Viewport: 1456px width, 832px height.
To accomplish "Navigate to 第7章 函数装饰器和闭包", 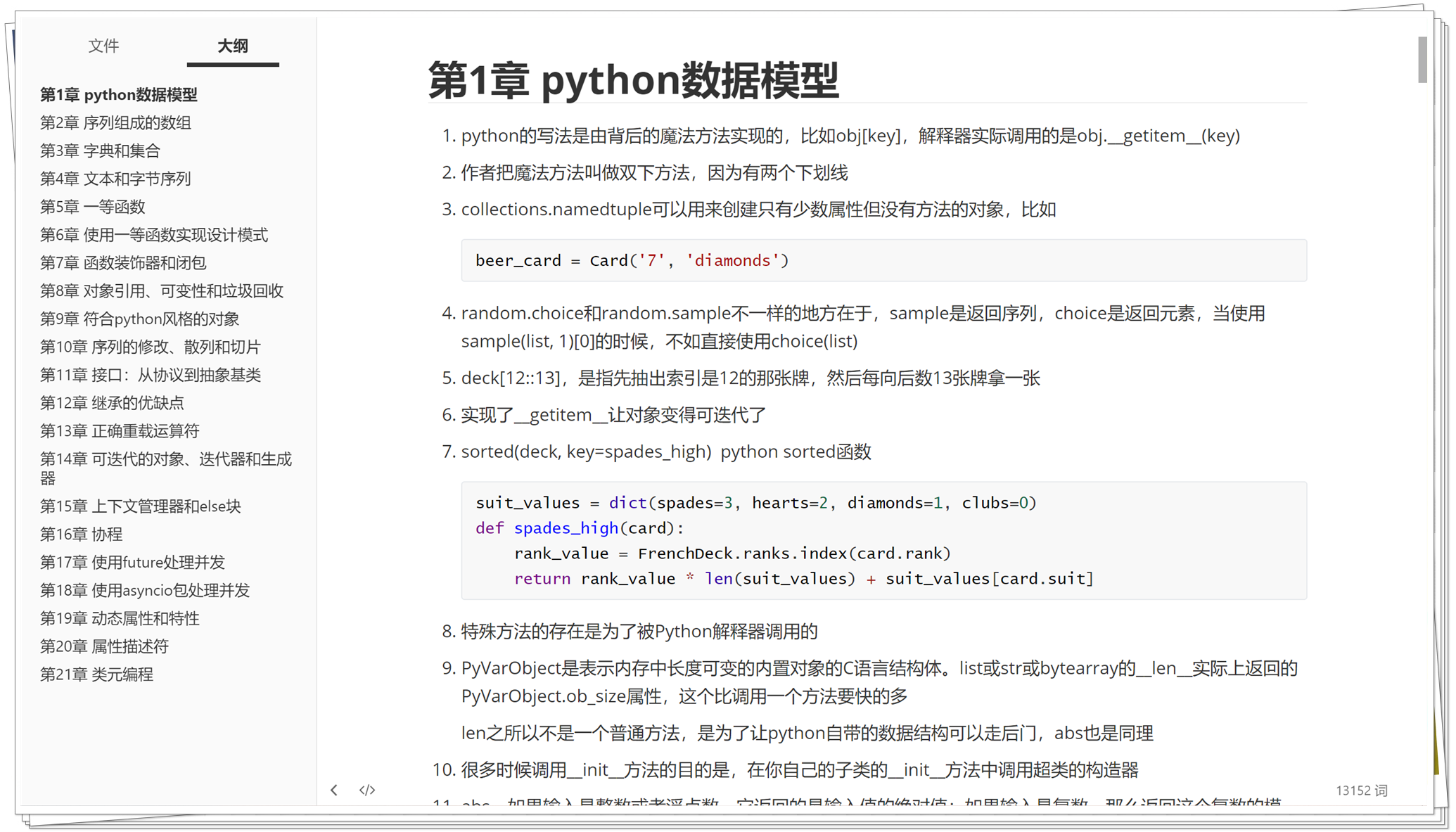I will click(x=123, y=263).
